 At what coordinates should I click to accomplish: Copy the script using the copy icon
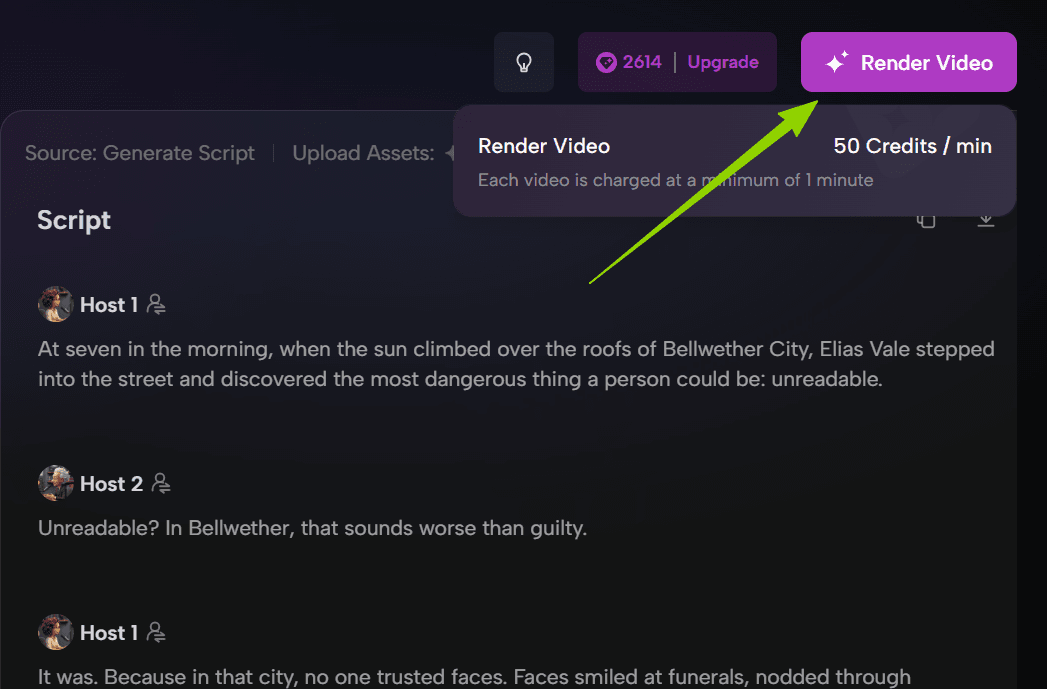[925, 220]
